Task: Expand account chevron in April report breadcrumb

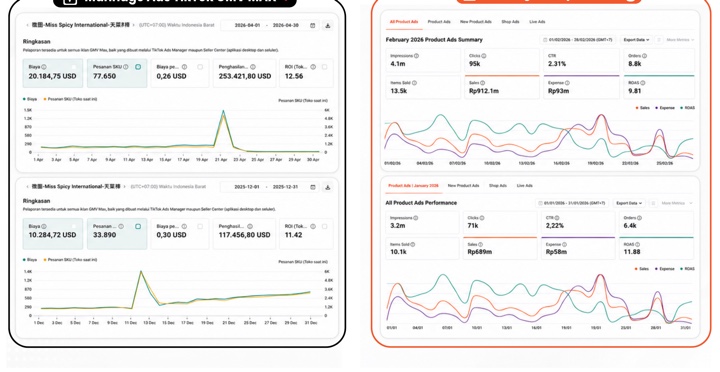Action: click(x=134, y=25)
